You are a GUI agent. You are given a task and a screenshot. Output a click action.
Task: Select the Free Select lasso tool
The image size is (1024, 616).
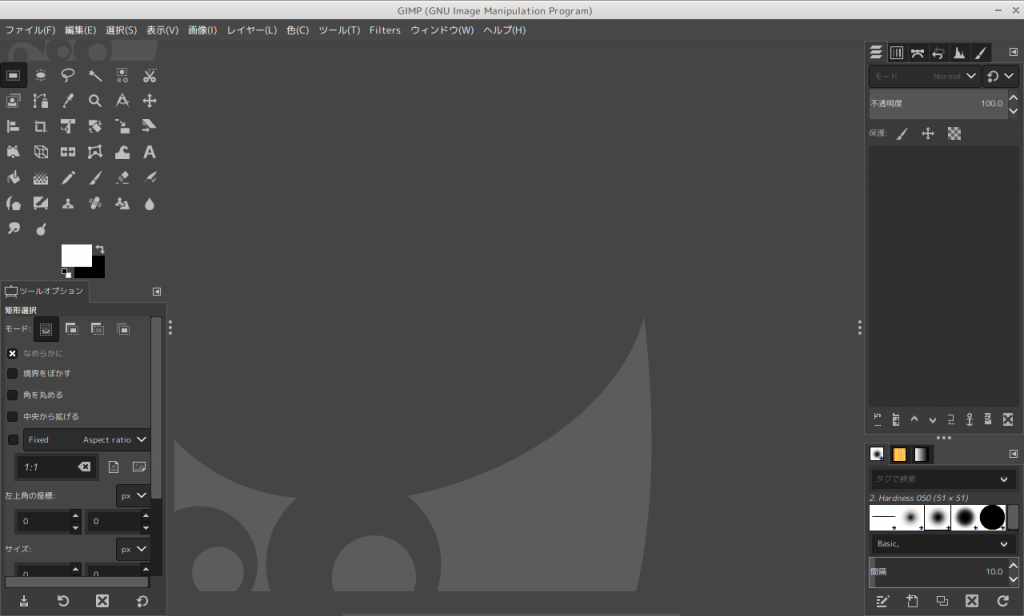[x=68, y=75]
